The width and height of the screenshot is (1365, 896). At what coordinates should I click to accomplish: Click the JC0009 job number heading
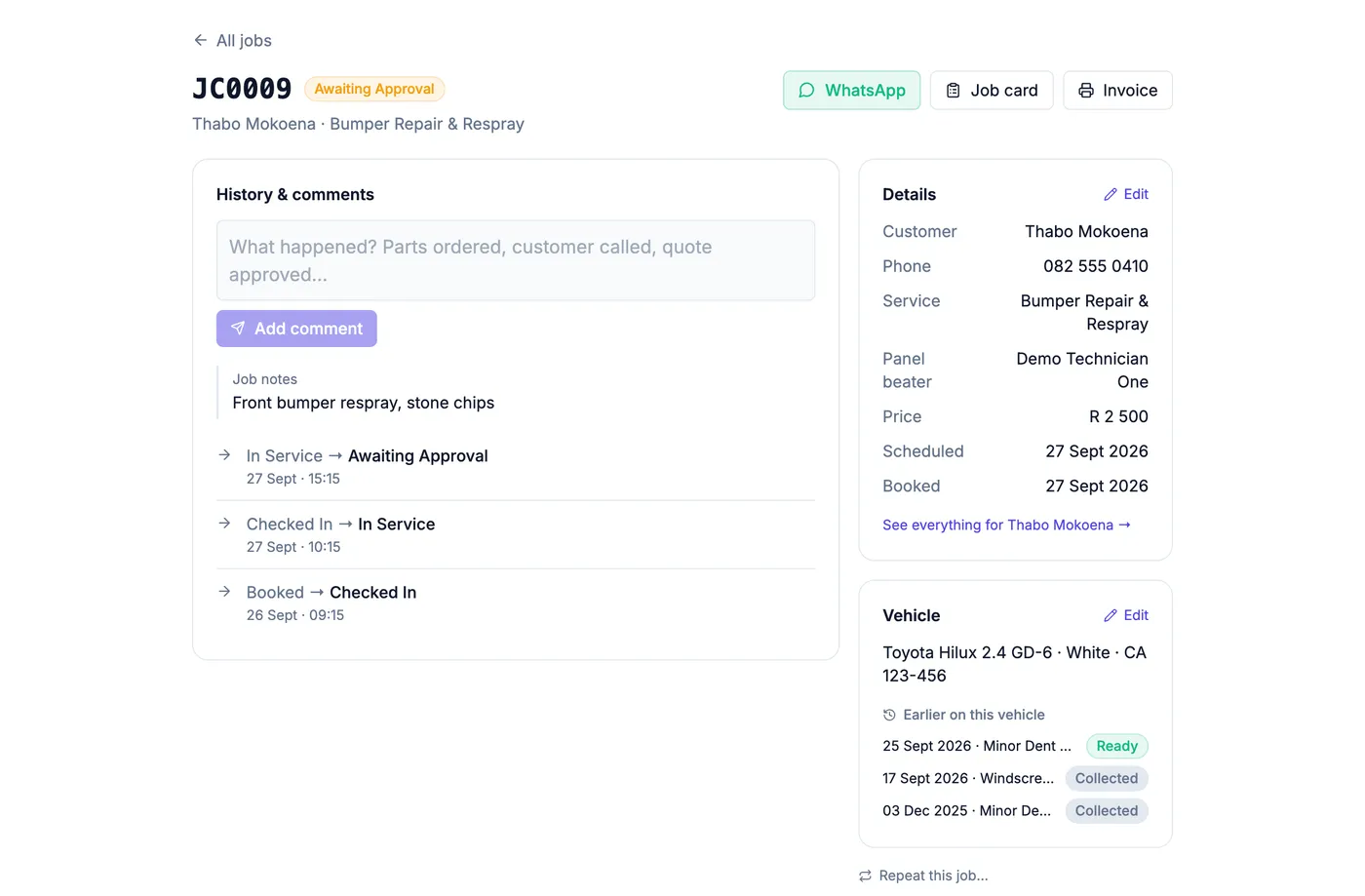pyautogui.click(x=242, y=89)
